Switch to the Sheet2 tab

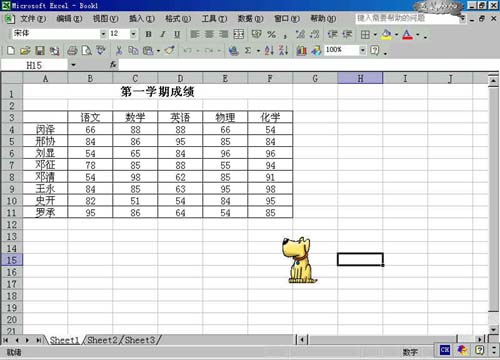pos(102,340)
